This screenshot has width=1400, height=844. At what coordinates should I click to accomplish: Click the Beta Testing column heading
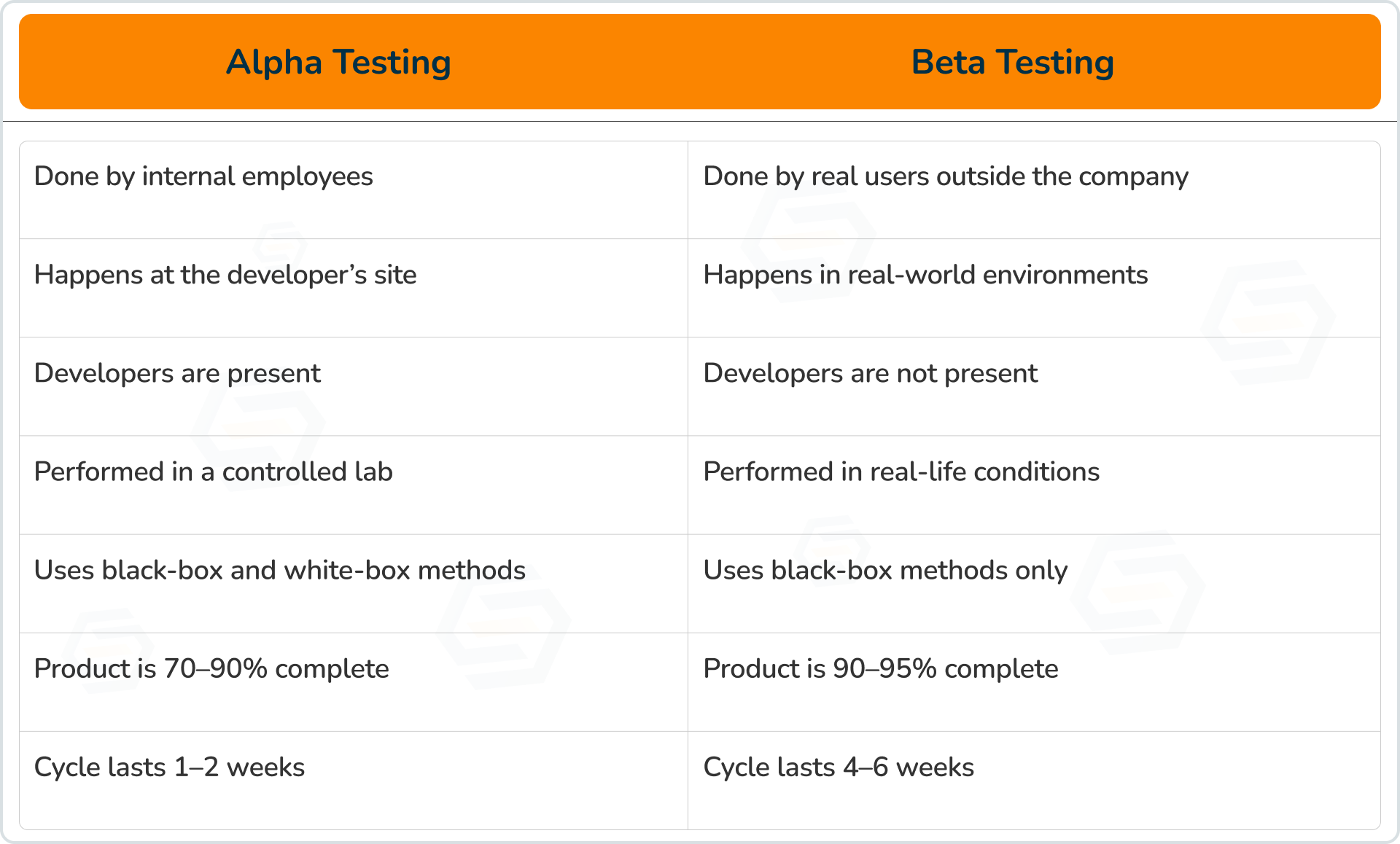pos(1012,62)
